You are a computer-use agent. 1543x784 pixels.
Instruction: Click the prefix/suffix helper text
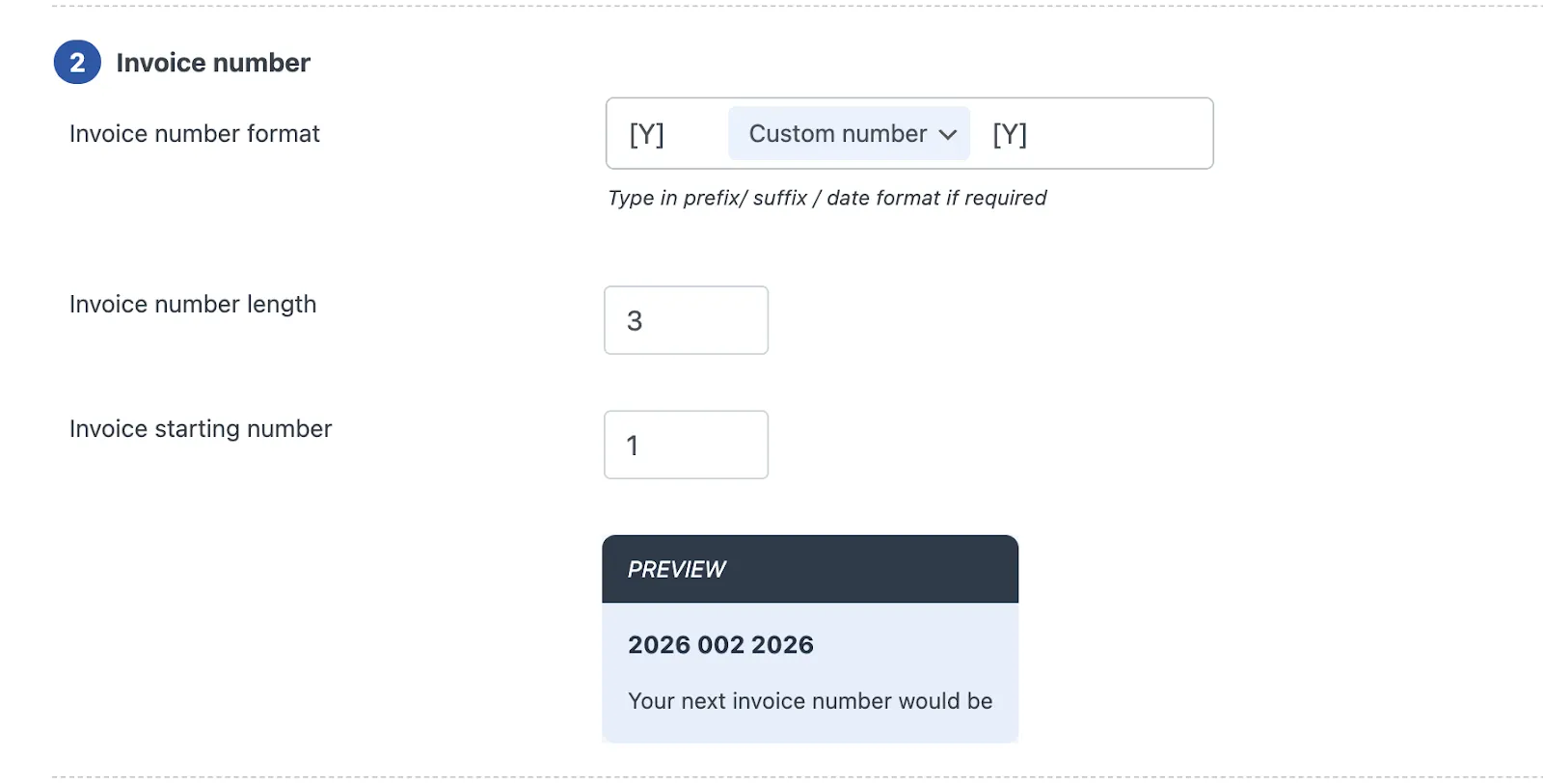click(826, 198)
